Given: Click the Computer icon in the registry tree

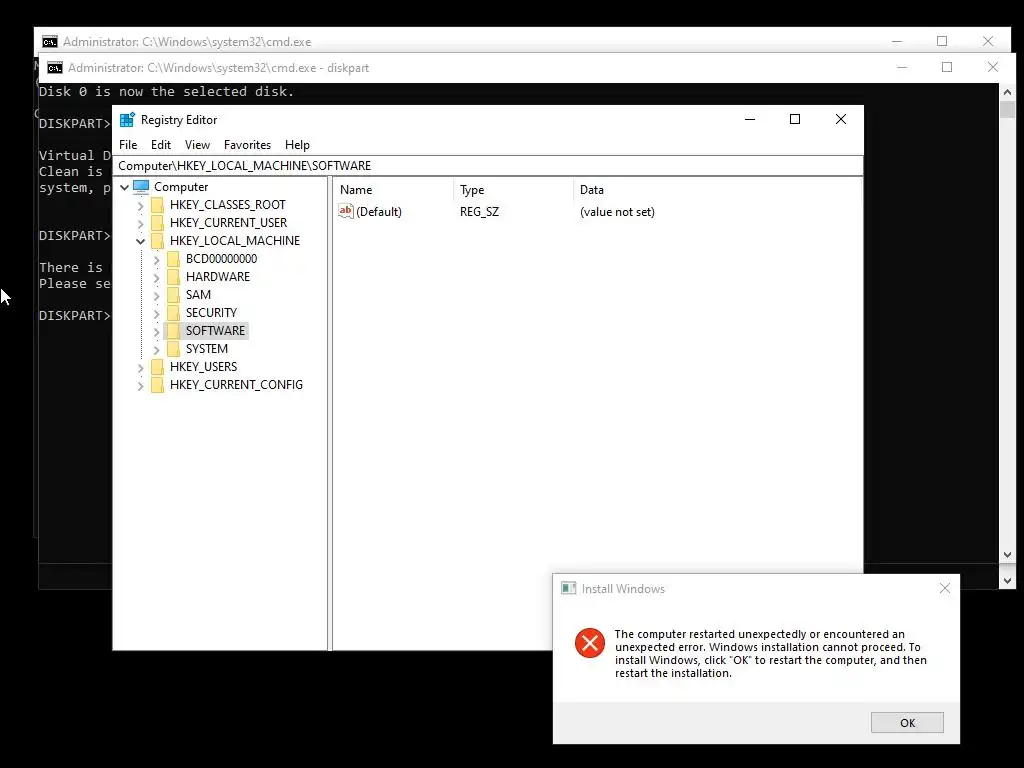Looking at the screenshot, I should [x=141, y=187].
